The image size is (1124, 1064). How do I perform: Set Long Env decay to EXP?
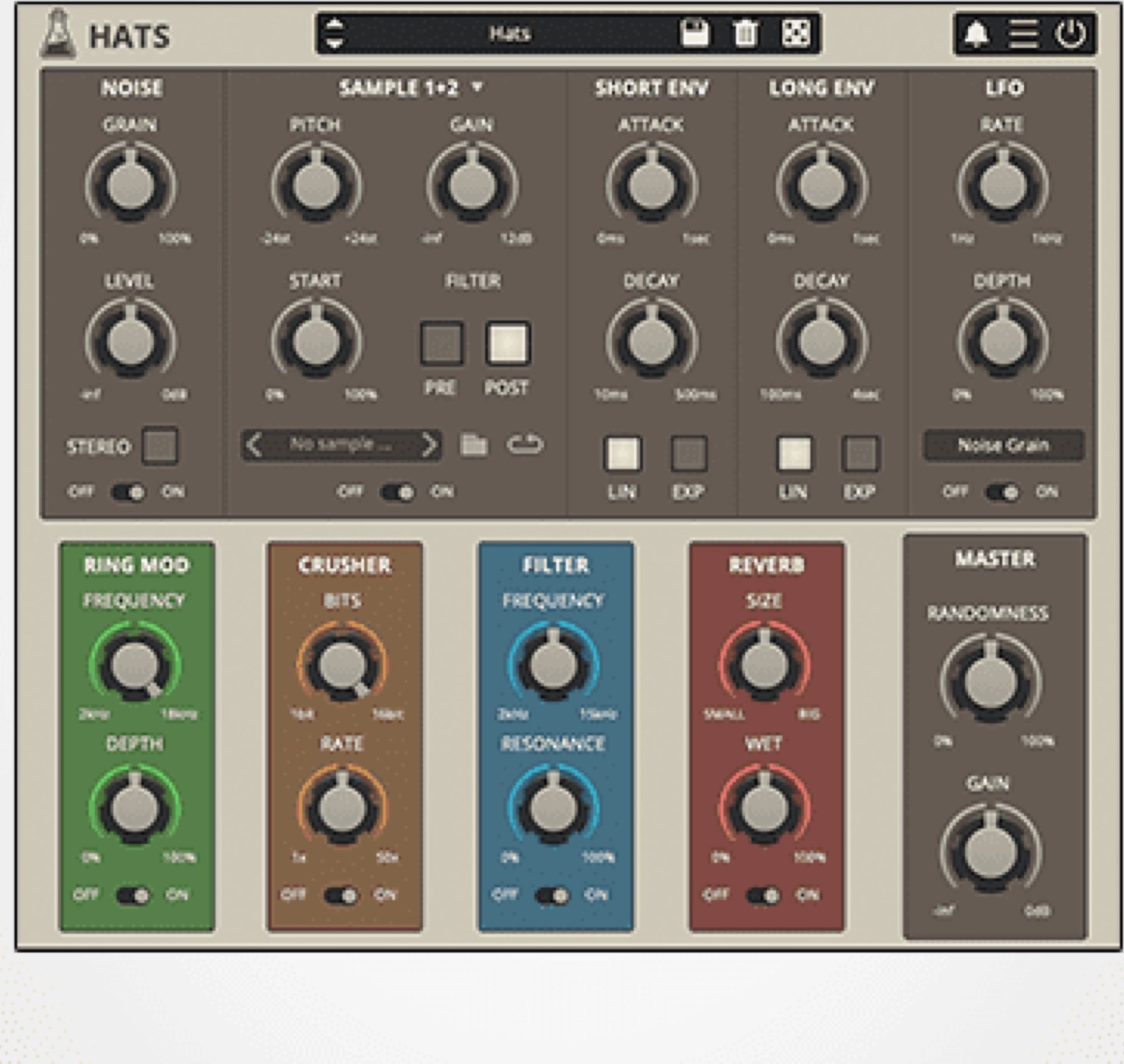point(860,454)
